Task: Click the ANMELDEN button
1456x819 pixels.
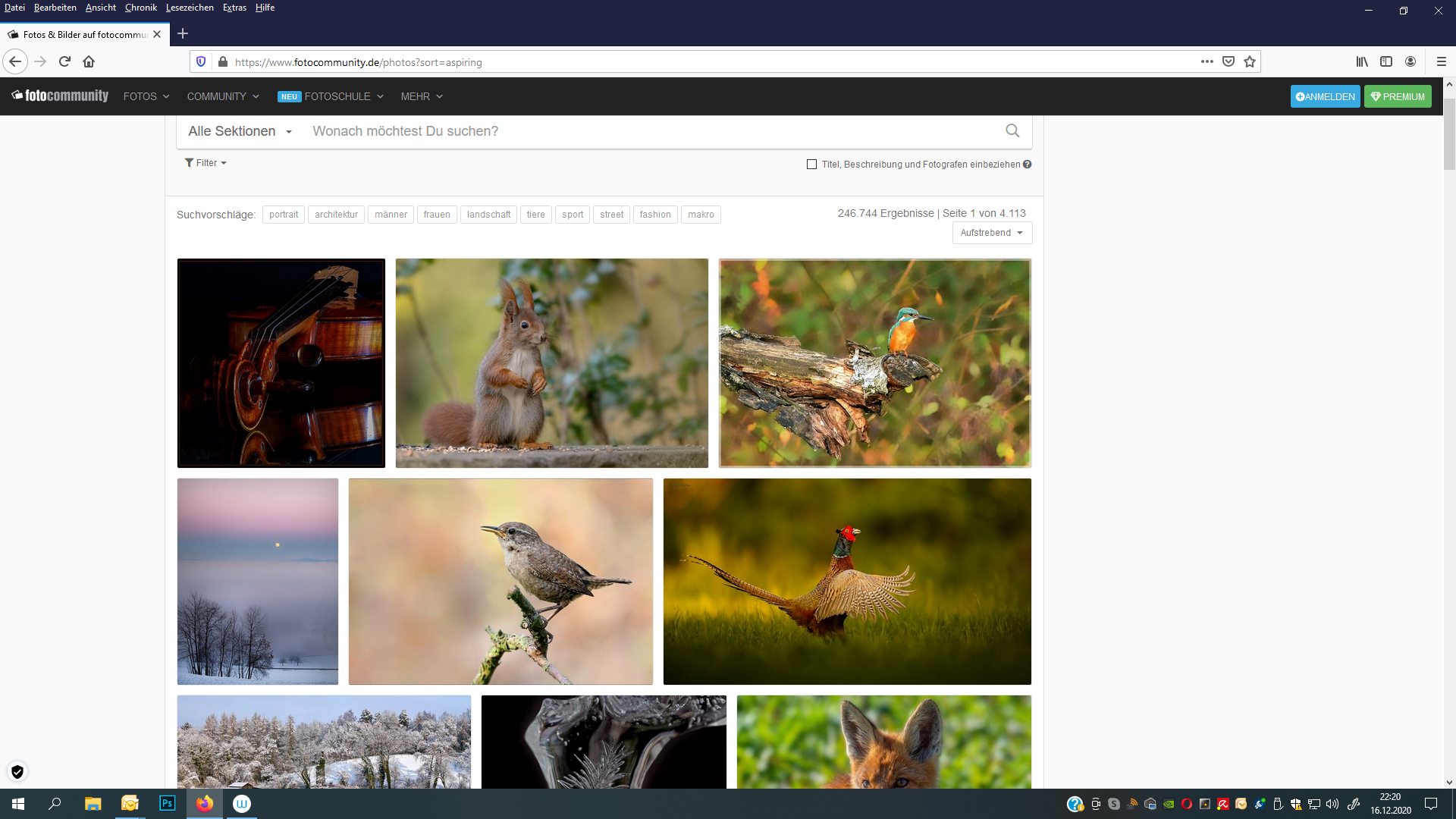Action: tap(1325, 96)
